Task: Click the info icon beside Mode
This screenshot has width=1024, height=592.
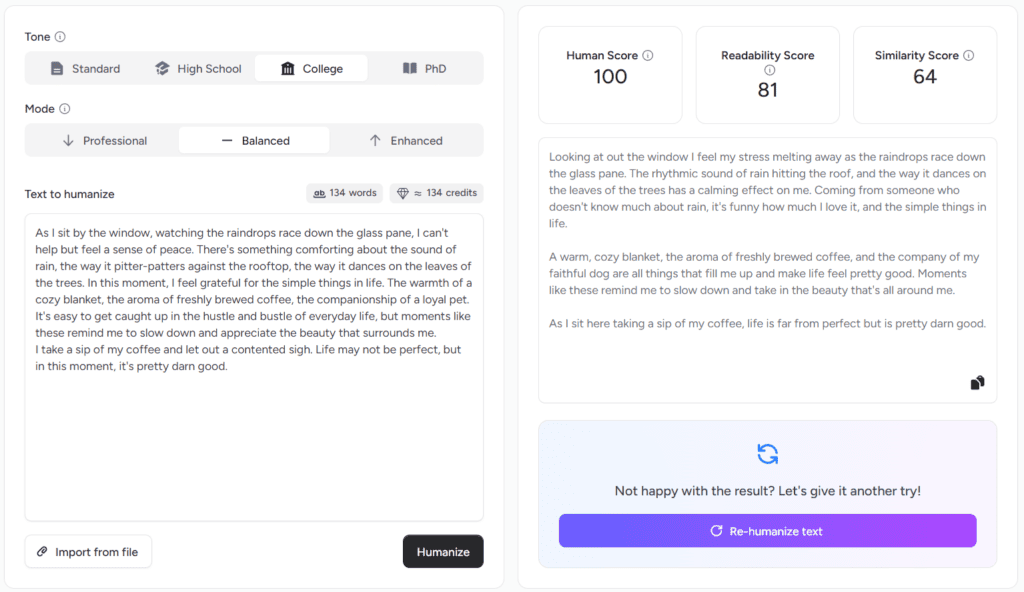Action: point(65,109)
